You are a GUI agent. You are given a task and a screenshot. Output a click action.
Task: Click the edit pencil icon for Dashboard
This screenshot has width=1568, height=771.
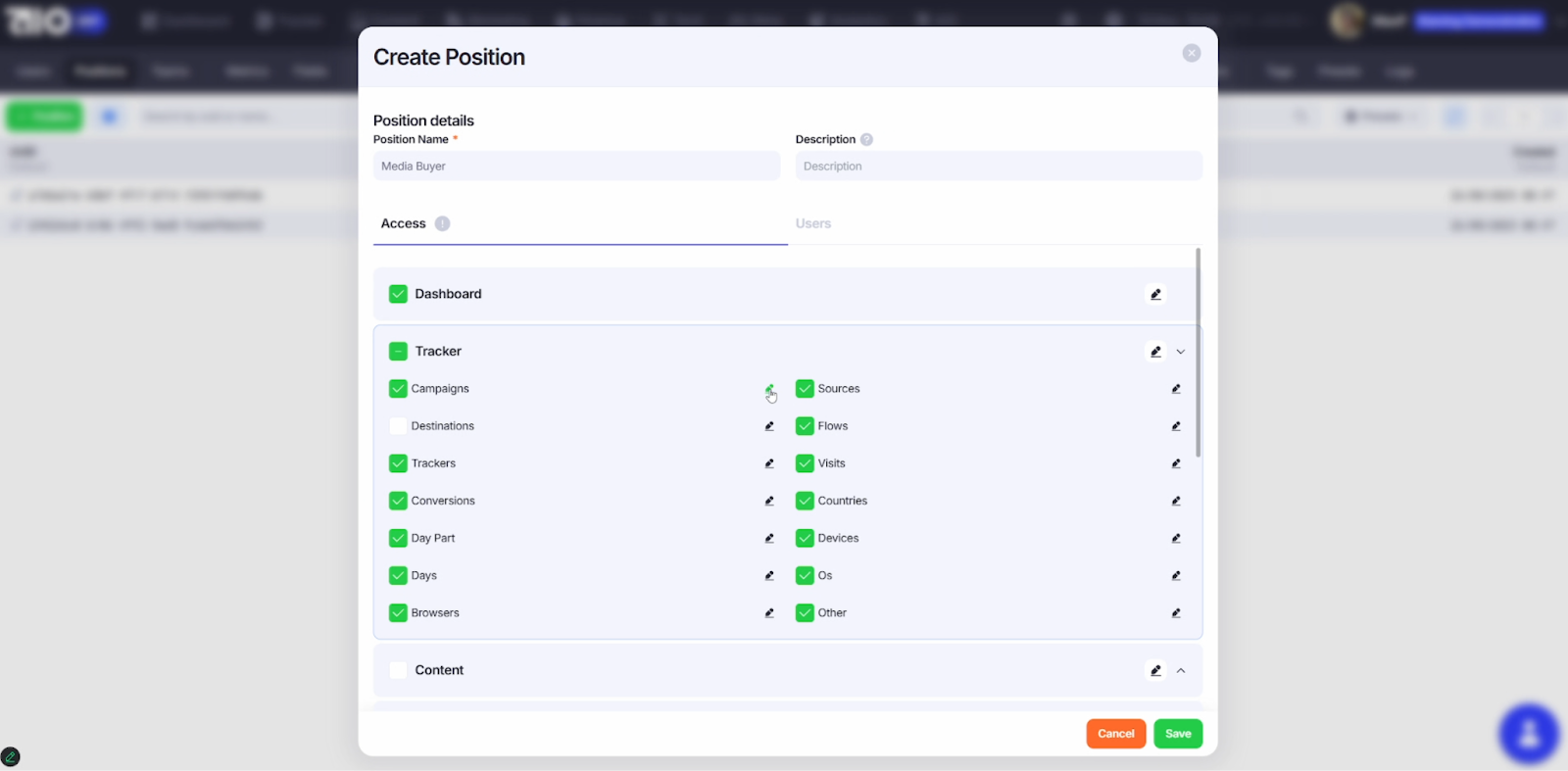pos(1155,294)
